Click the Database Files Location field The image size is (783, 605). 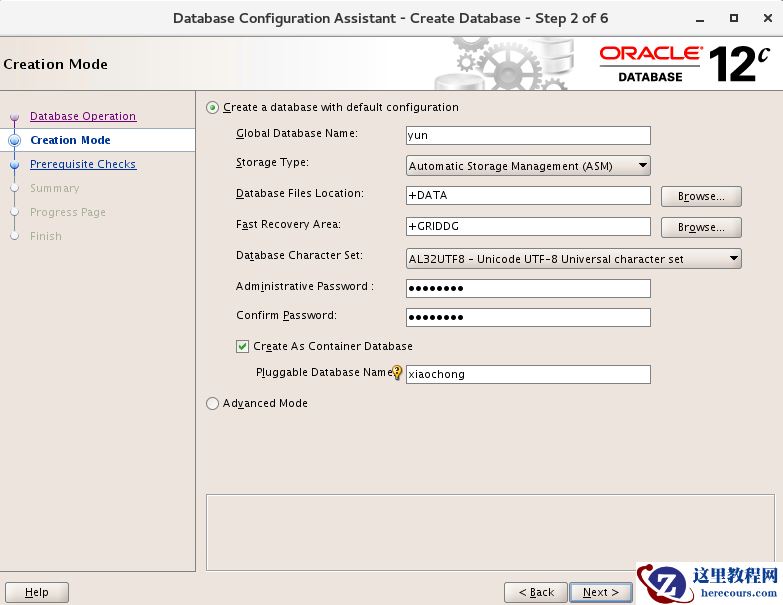(x=528, y=195)
